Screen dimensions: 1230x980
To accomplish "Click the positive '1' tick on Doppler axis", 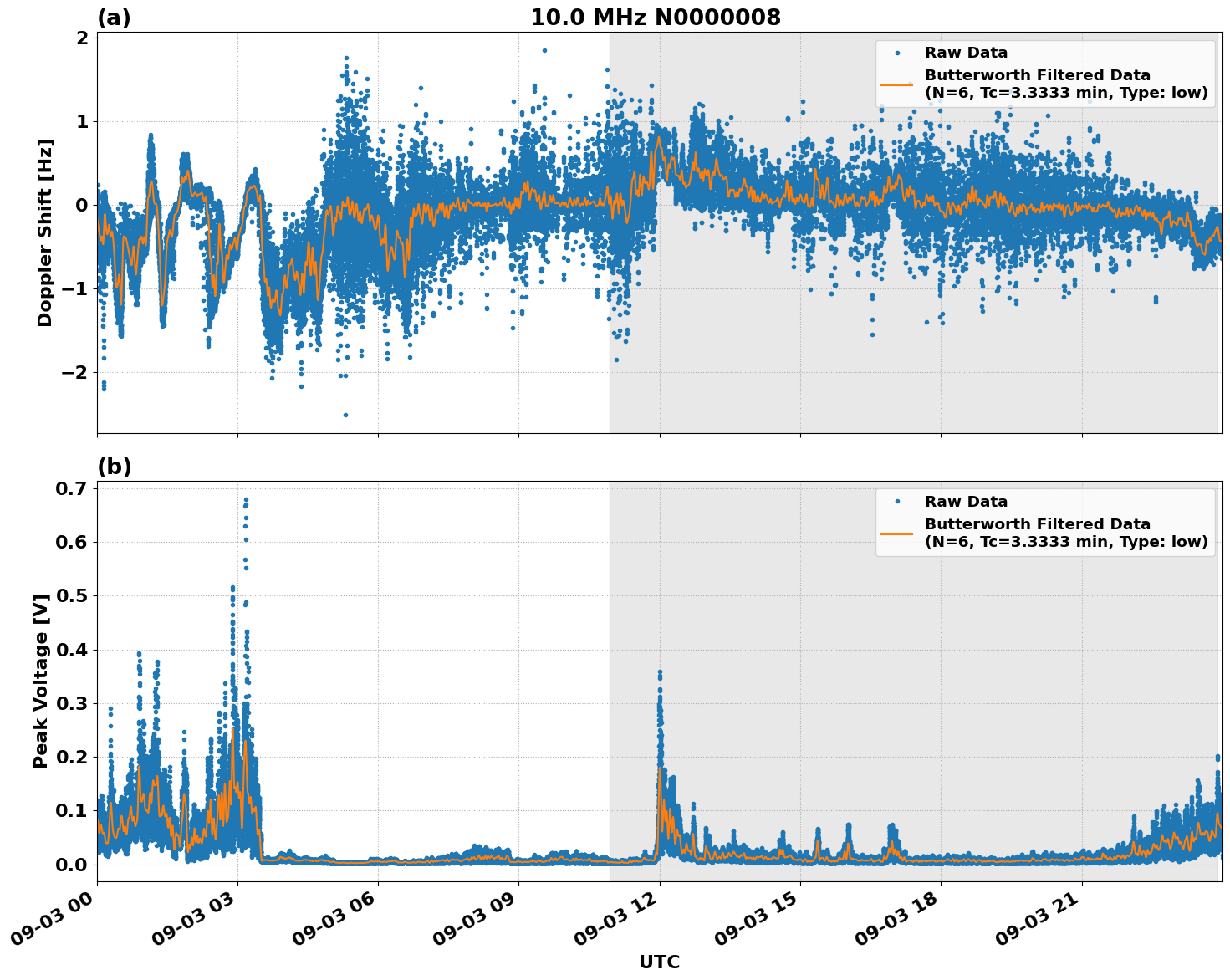I will tap(83, 122).
